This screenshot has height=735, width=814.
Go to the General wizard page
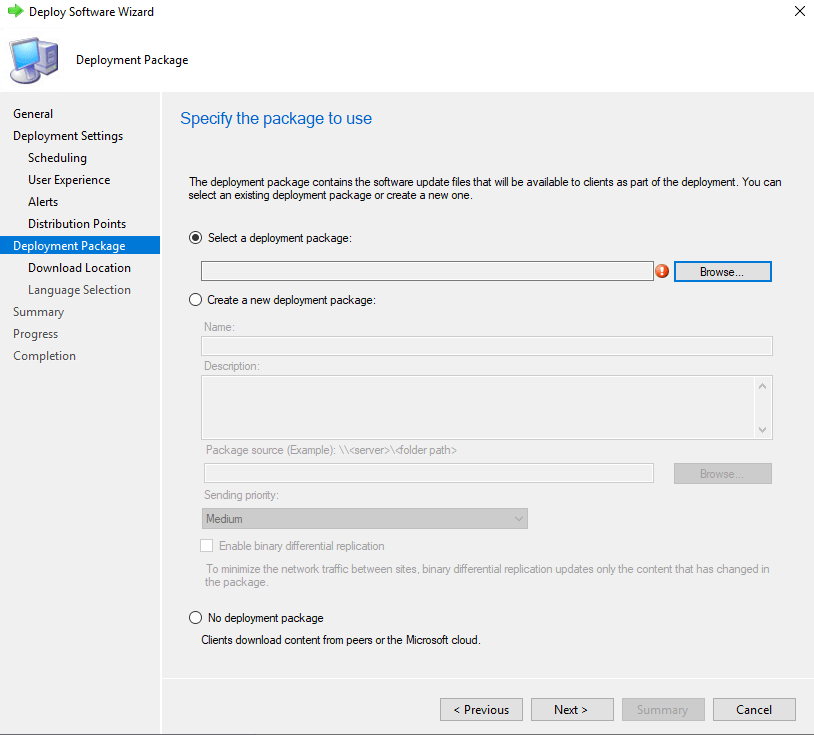(x=33, y=114)
